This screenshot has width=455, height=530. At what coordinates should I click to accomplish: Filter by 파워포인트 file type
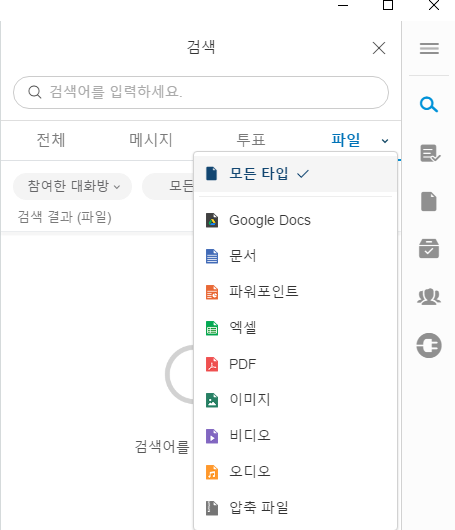click(295, 292)
